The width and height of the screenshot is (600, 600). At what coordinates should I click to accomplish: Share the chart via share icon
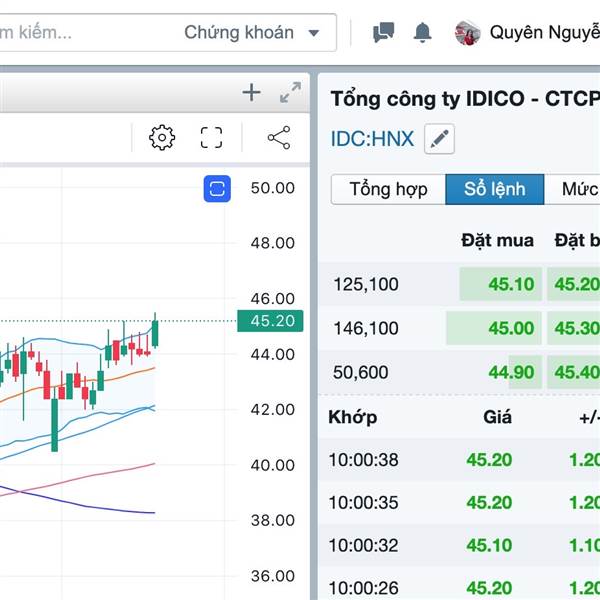click(x=279, y=137)
